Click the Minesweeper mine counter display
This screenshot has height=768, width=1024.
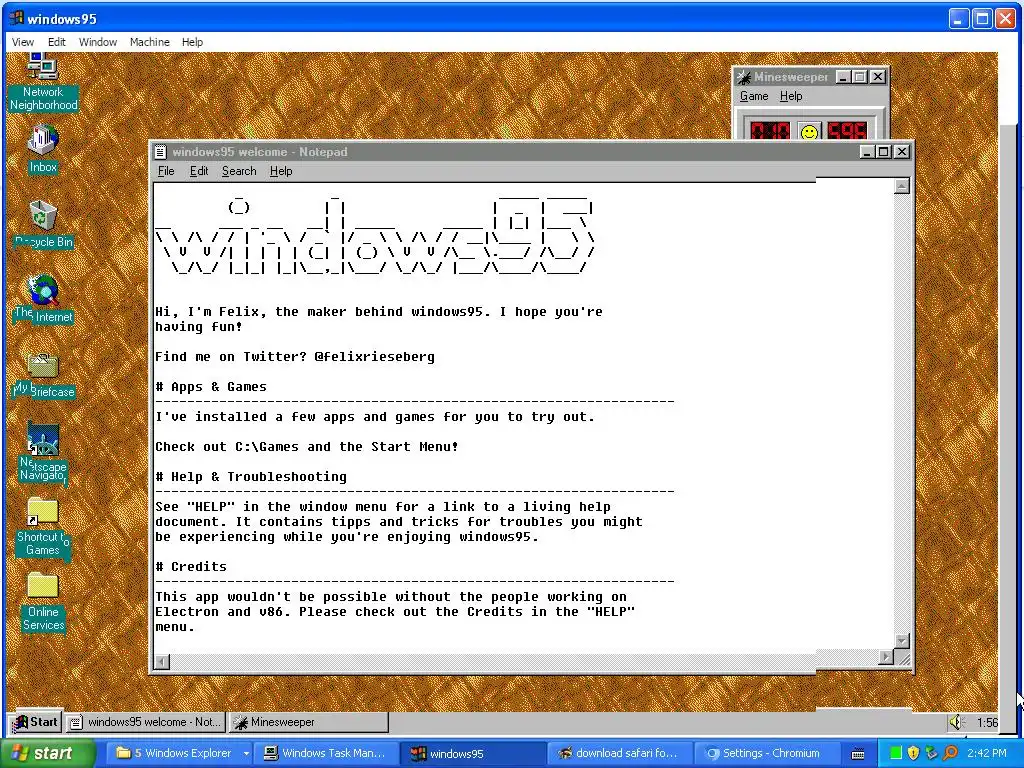point(770,131)
